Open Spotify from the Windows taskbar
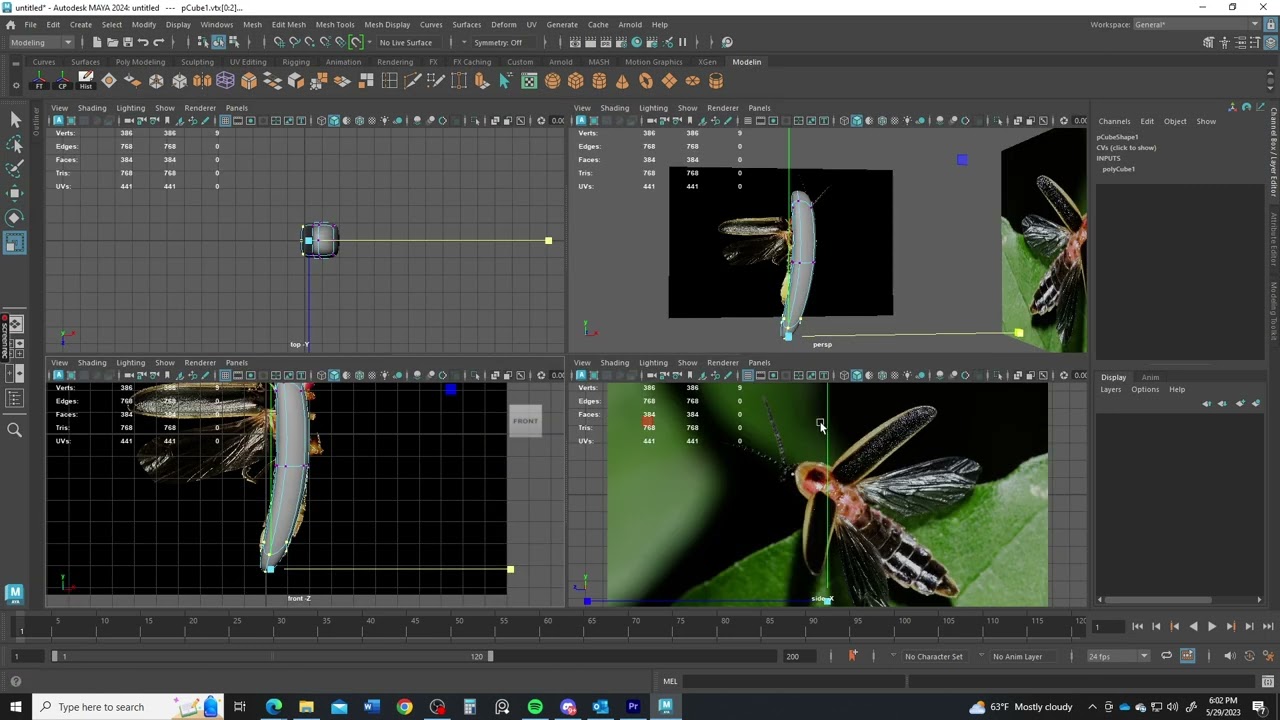Viewport: 1280px width, 720px height. pos(535,707)
